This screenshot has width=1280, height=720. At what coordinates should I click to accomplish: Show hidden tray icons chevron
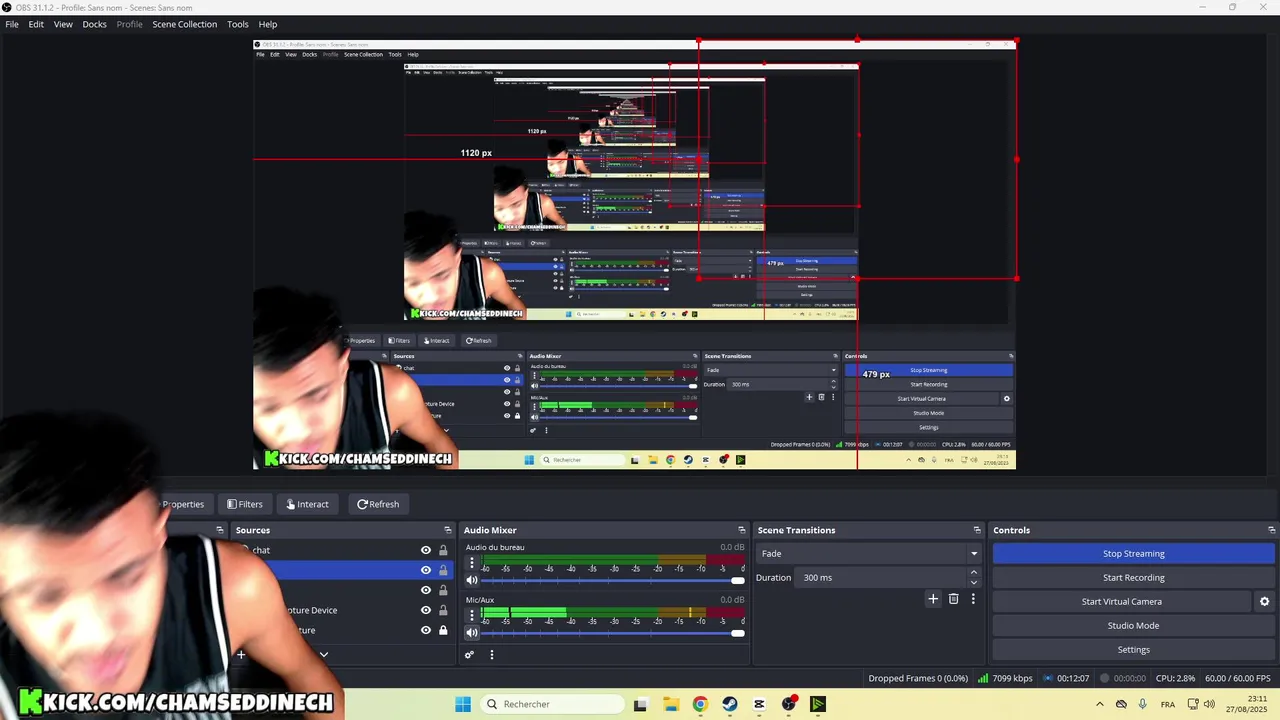pos(1100,704)
